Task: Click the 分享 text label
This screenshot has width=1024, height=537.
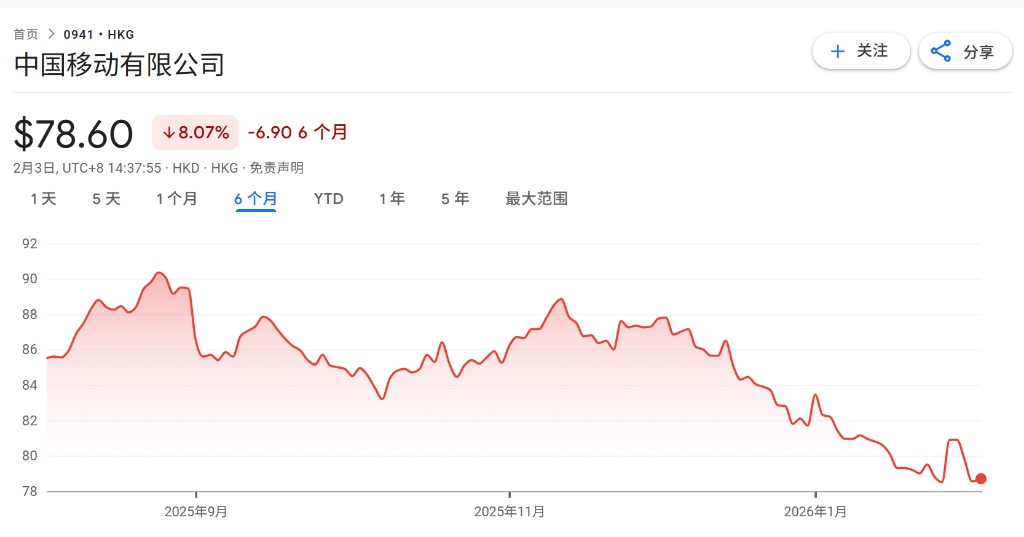Action: tap(978, 52)
